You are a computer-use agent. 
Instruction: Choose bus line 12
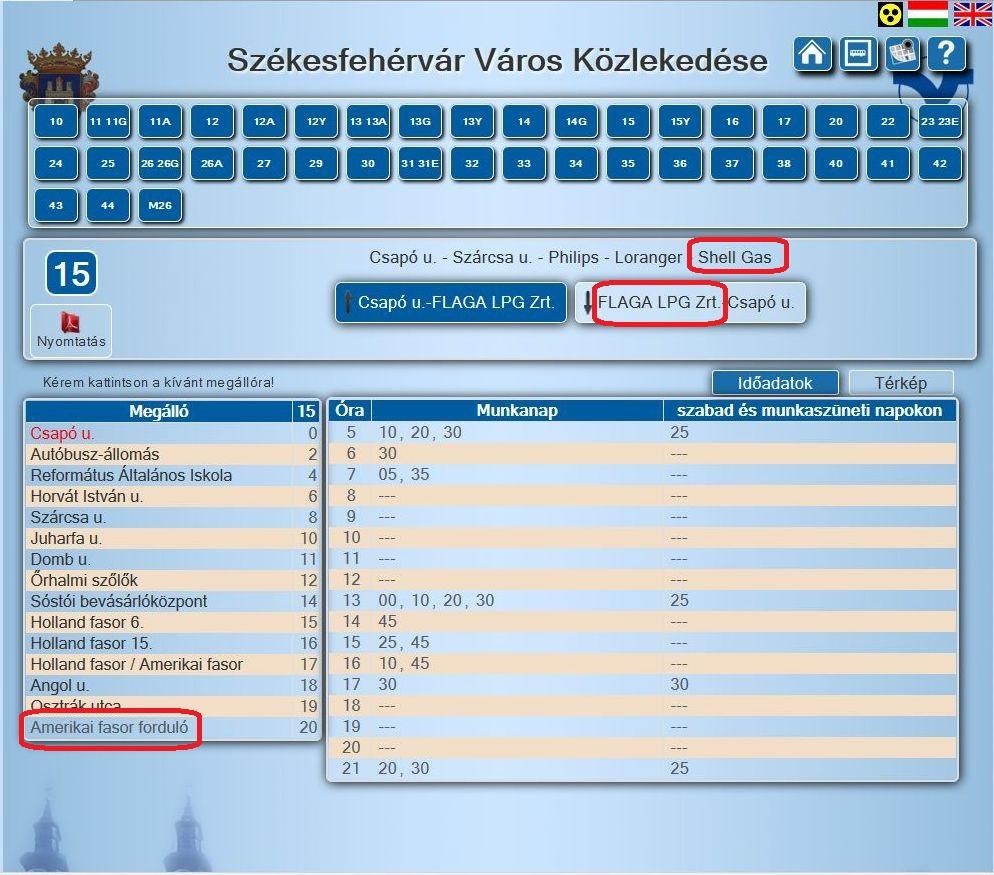click(x=212, y=121)
